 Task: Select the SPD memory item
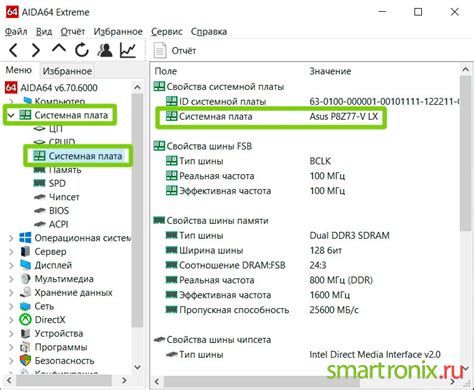(50, 183)
